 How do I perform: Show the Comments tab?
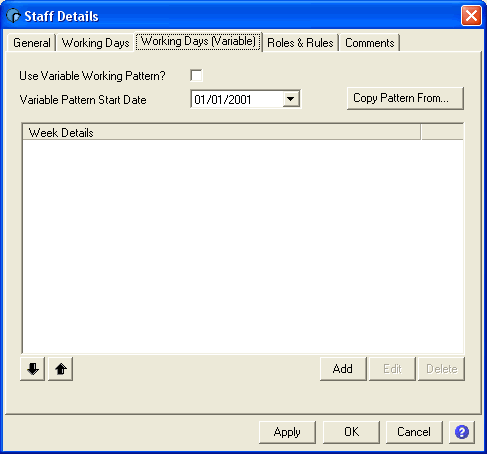[370, 43]
